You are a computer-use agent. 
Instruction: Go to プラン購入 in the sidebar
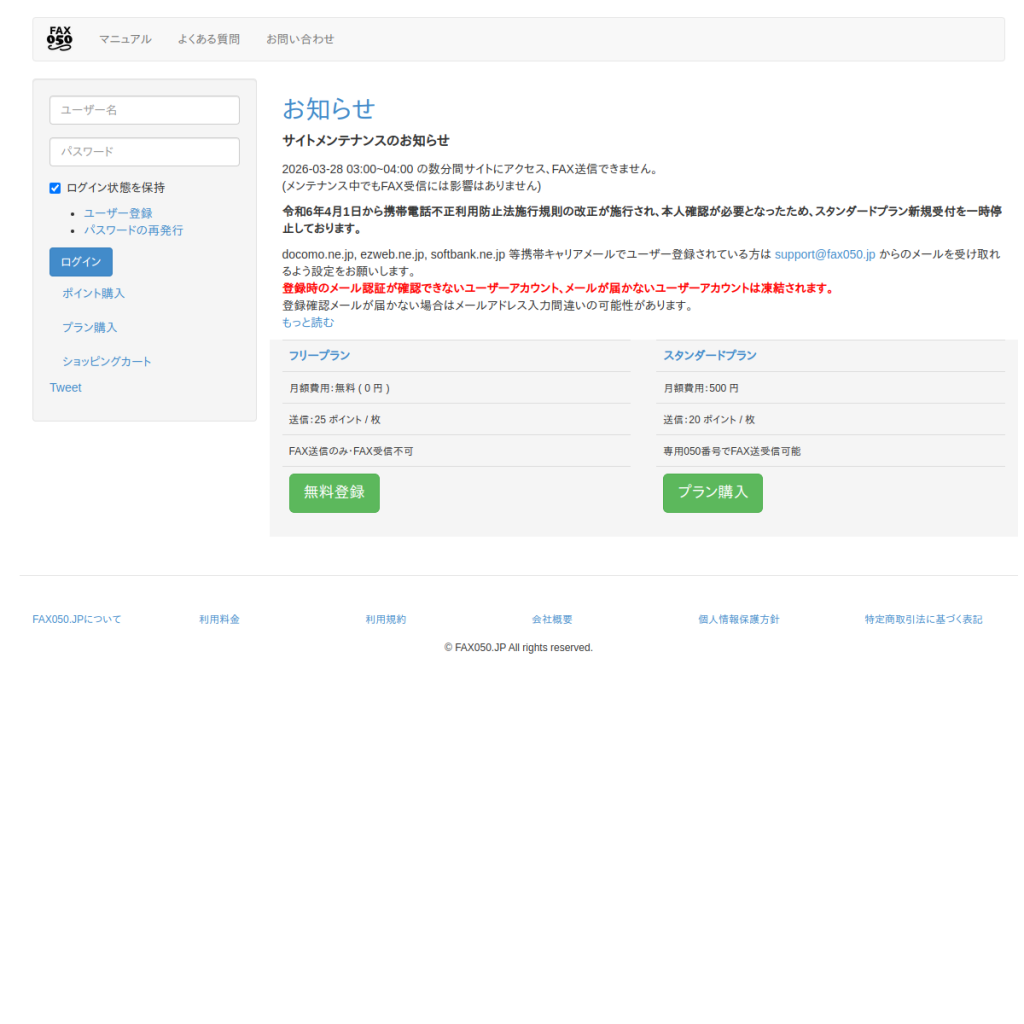click(x=89, y=327)
